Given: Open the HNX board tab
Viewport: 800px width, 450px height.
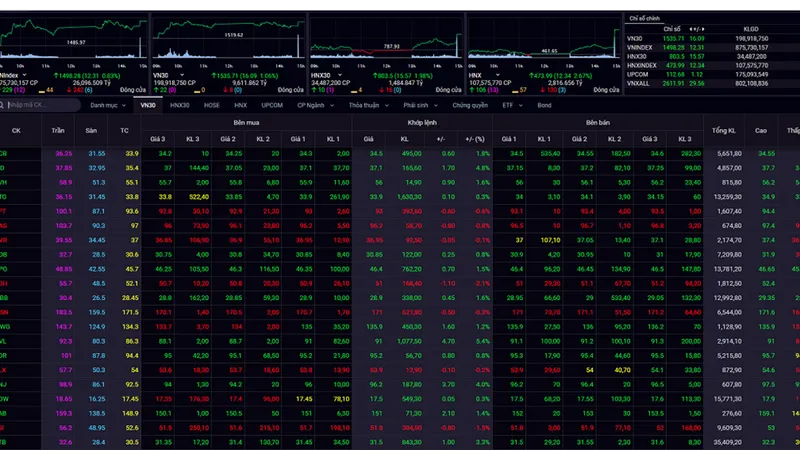Looking at the screenshot, I should (x=241, y=105).
